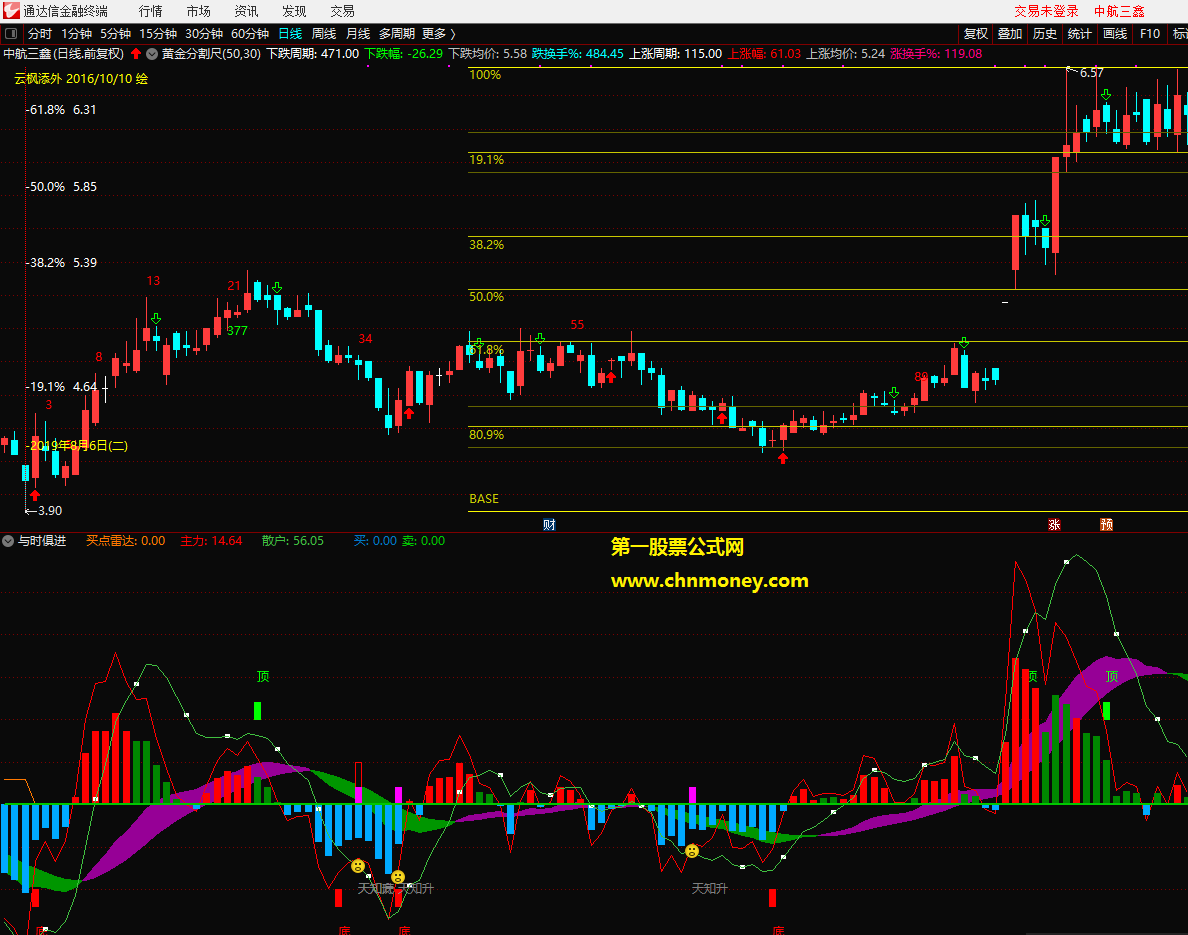
Task: Toggle the side panel icon left of 分时
Action: tap(11, 33)
